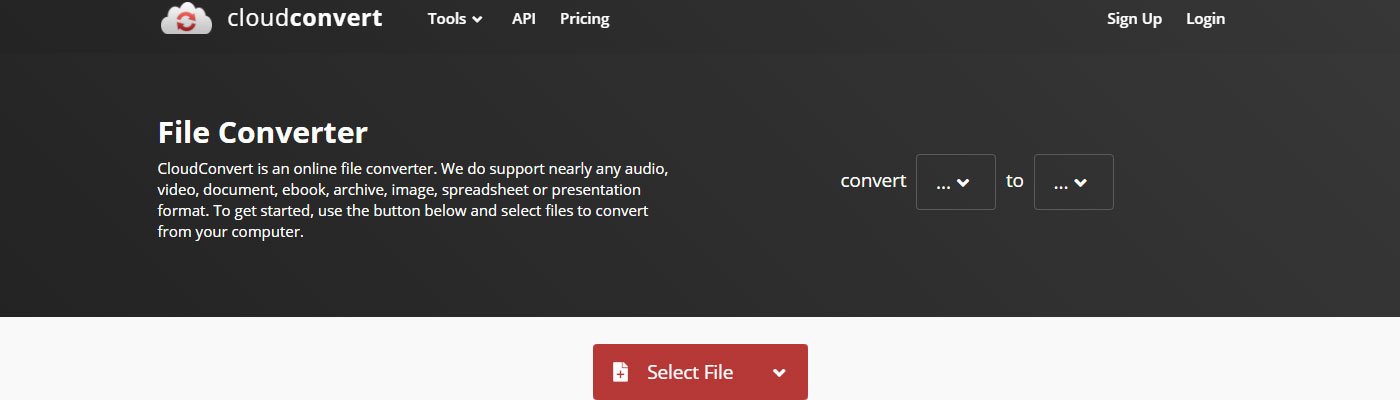Go to the API page
The width and height of the screenshot is (1400, 400).
524,19
